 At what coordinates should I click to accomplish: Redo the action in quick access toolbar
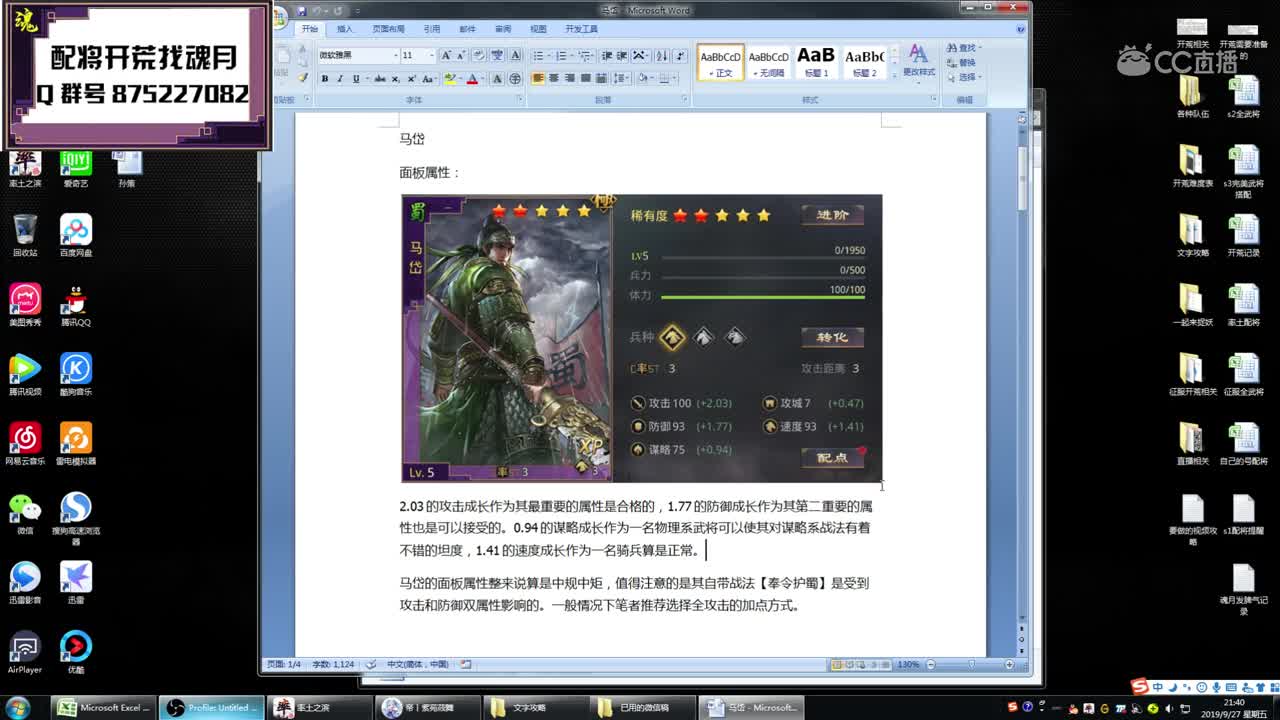click(338, 11)
